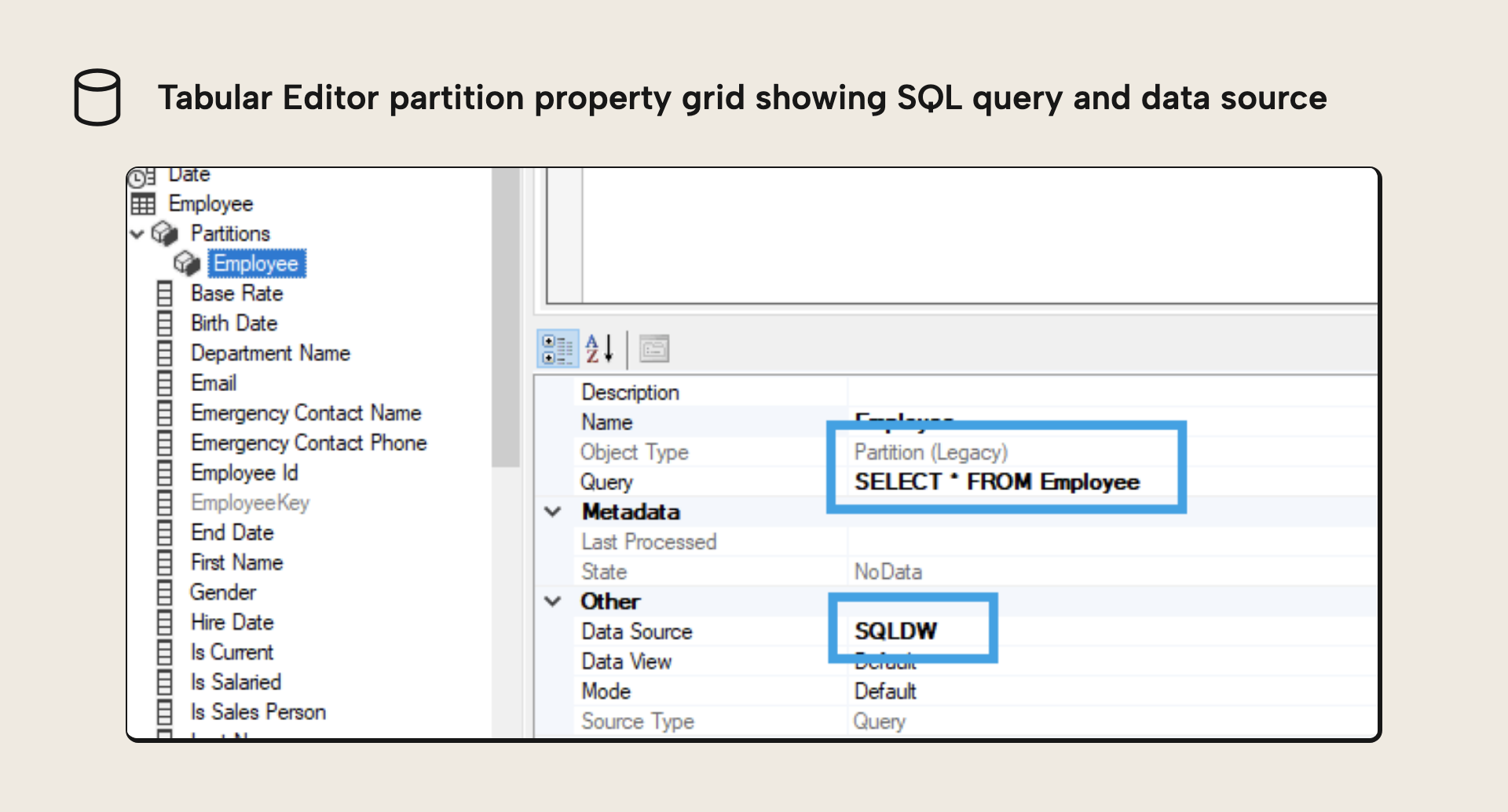Click the Data View property label
The height and width of the screenshot is (812, 1508).
coord(626,661)
